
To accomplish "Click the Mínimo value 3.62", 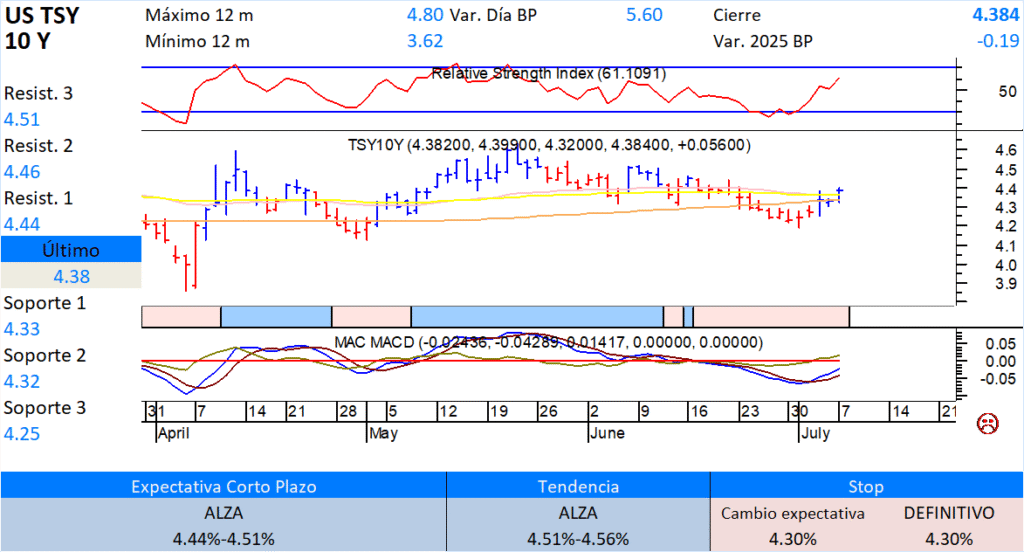I will click(x=425, y=41).
